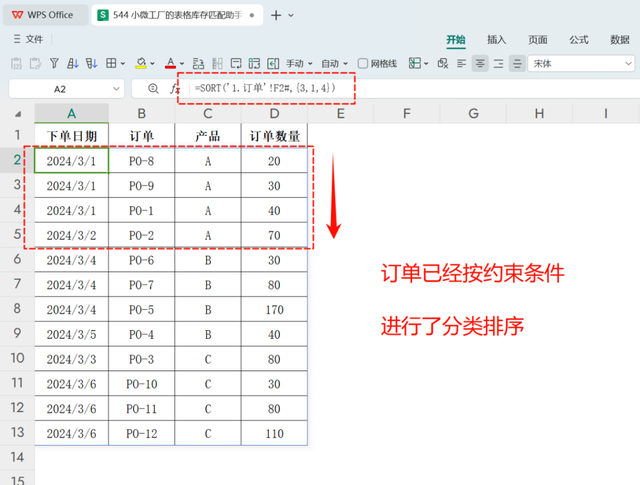Switch to the 公式 ribbon tab
The width and height of the screenshot is (640, 485).
579,40
